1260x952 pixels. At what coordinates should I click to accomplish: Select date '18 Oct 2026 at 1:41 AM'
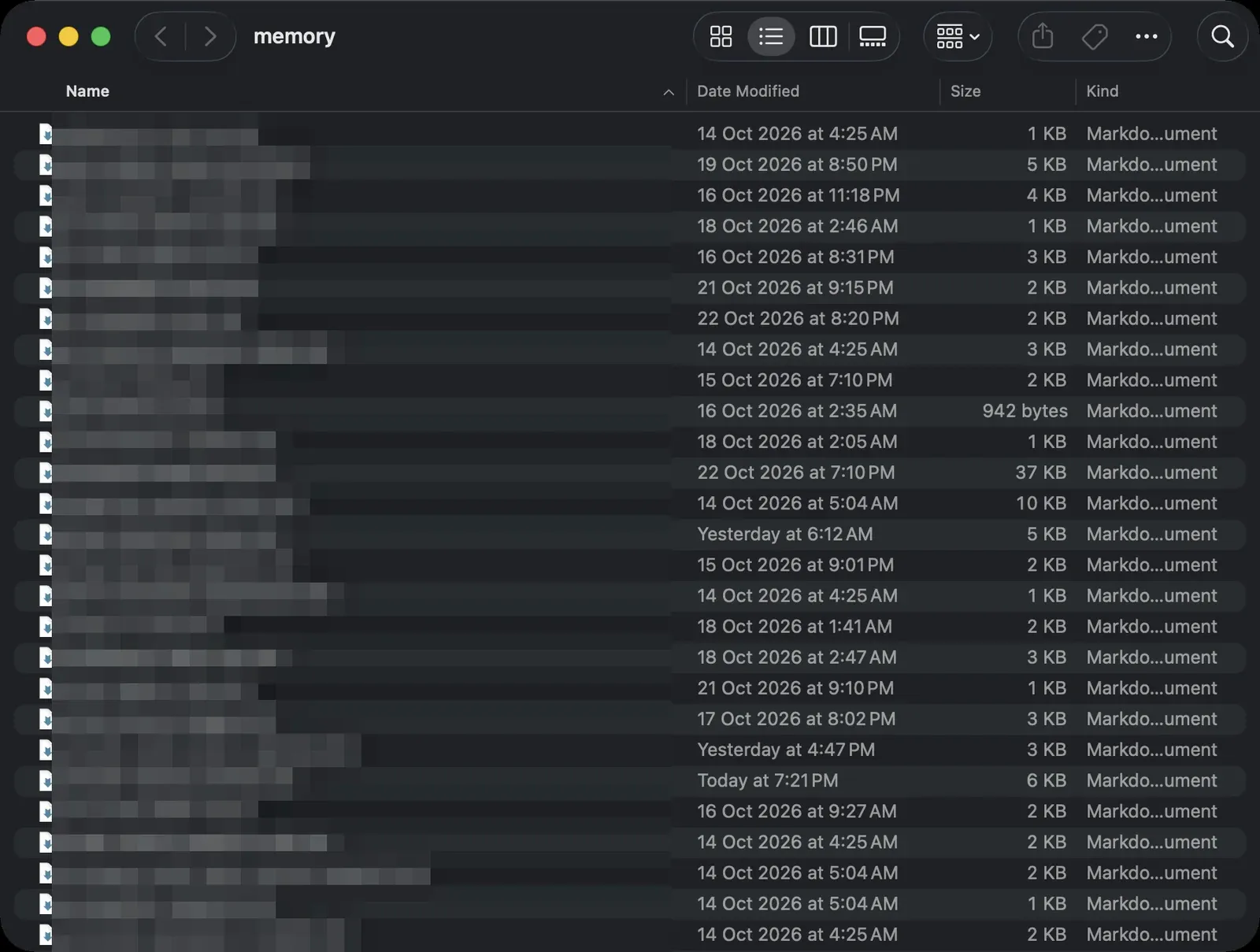click(x=795, y=627)
